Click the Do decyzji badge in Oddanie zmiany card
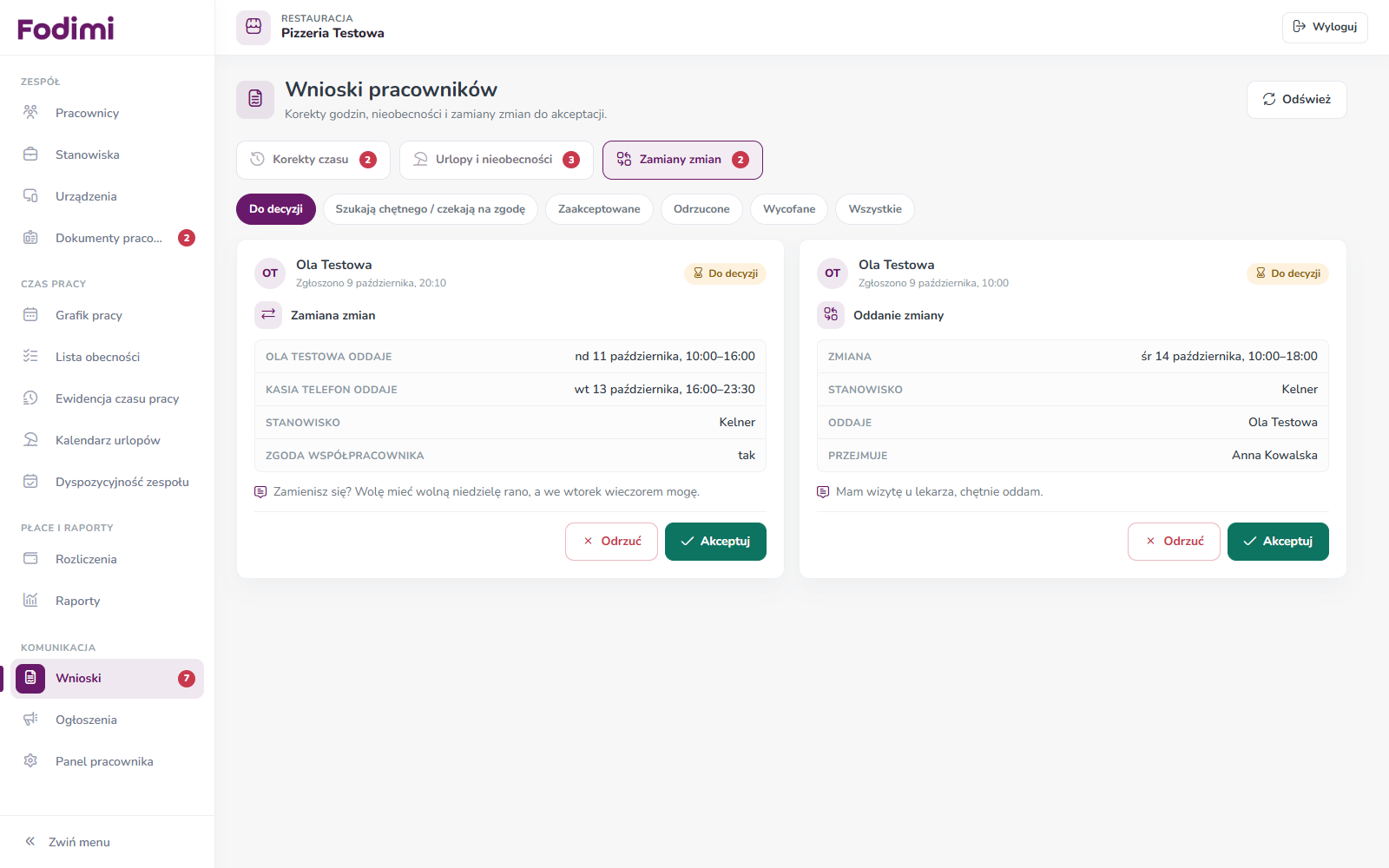1389x868 pixels. [x=1287, y=273]
